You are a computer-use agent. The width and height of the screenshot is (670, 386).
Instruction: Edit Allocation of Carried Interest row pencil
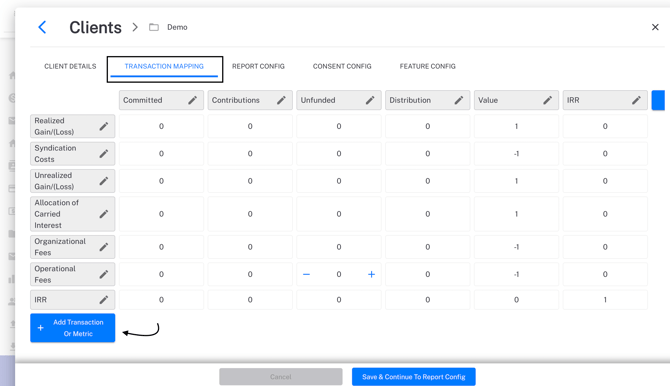104,214
